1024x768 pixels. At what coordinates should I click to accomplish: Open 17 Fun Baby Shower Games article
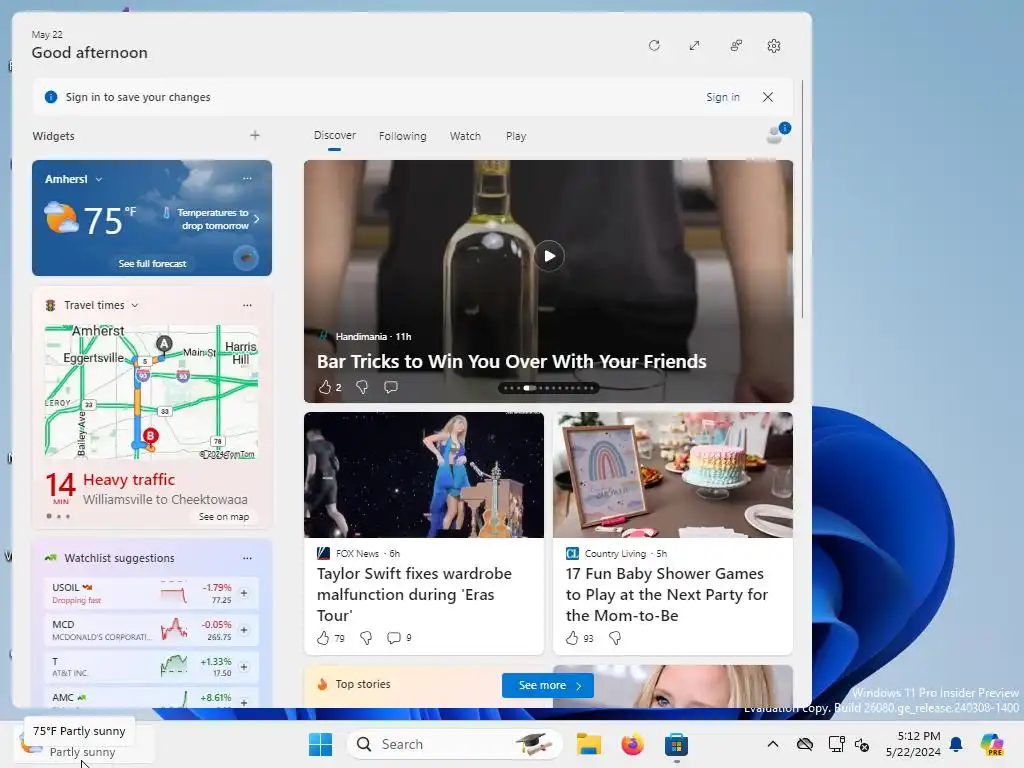pyautogui.click(x=667, y=594)
